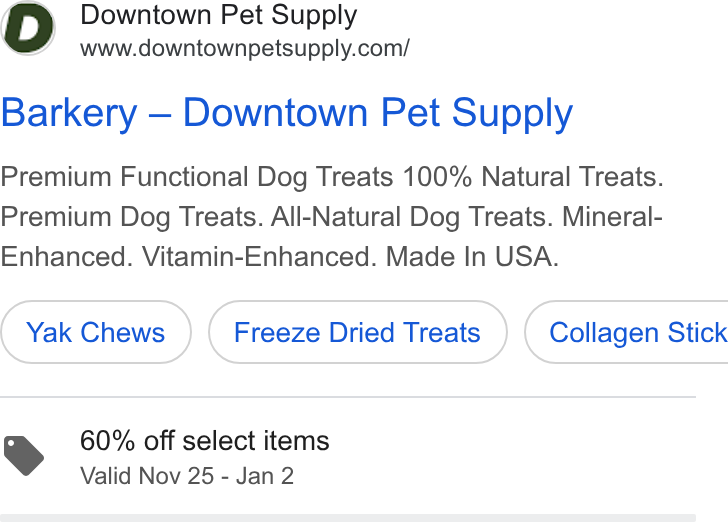Image resolution: width=728 pixels, height=522 pixels.
Task: Select the Freeze Dried Treats chip
Action: pos(358,332)
